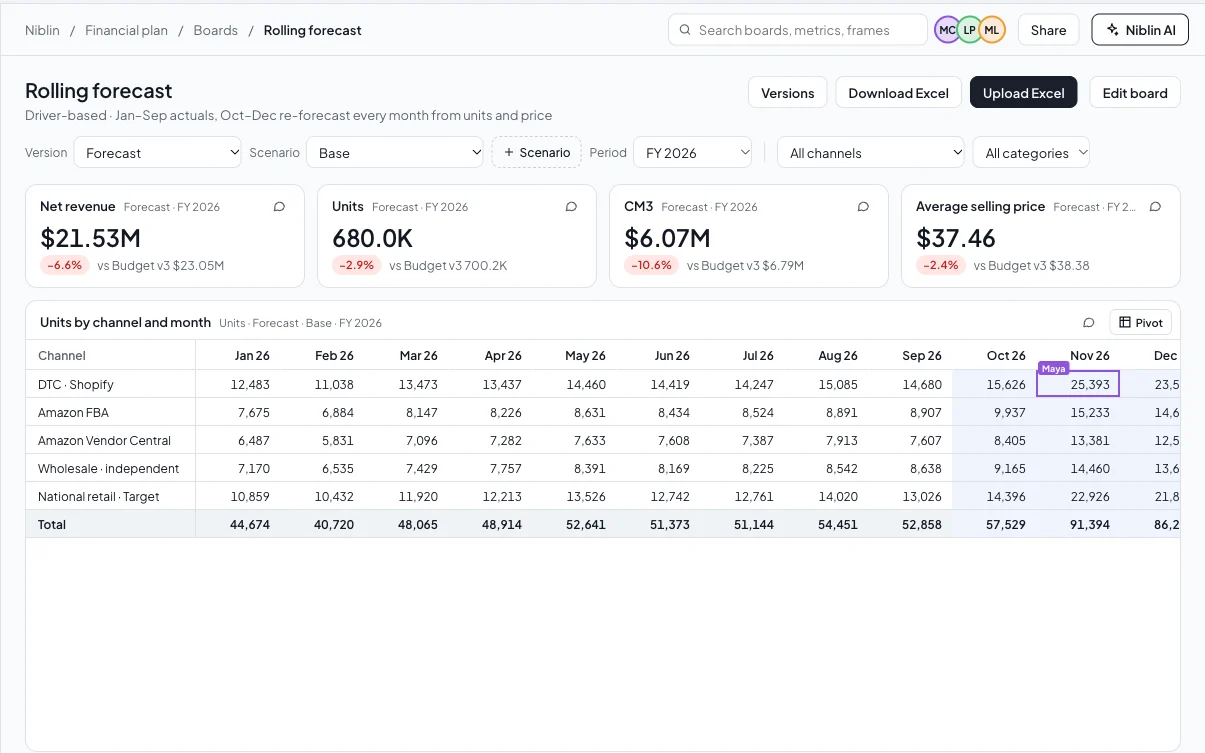1205x753 pixels.
Task: Launch Niblin AI assistant
Action: click(x=1140, y=30)
